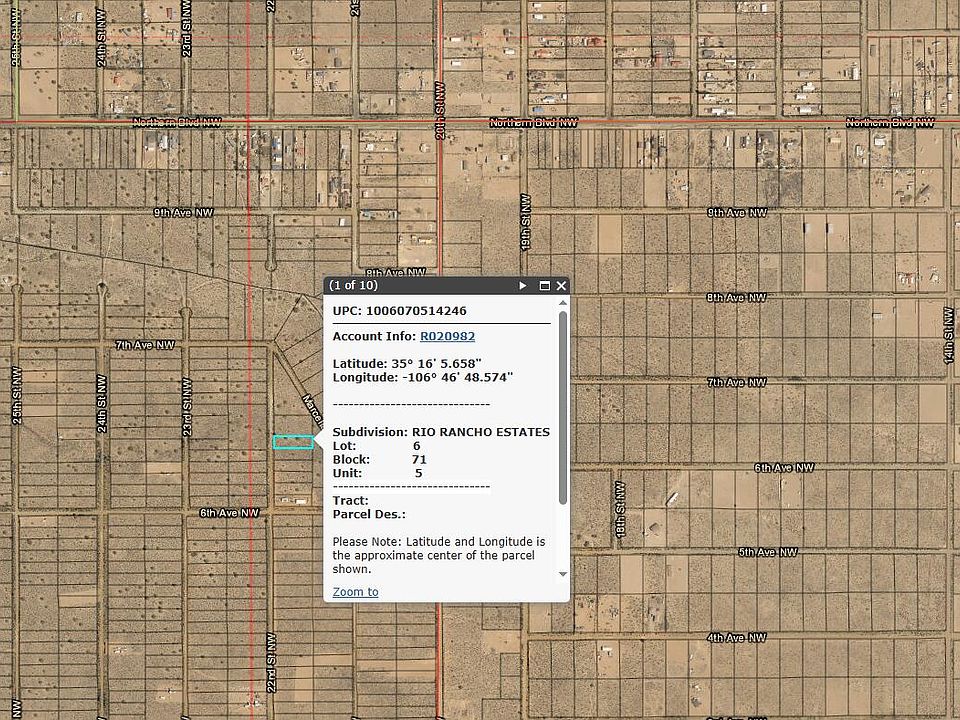Viewport: 960px width, 720px height.
Task: Click the 25th St NW street label
Action: tap(17, 400)
